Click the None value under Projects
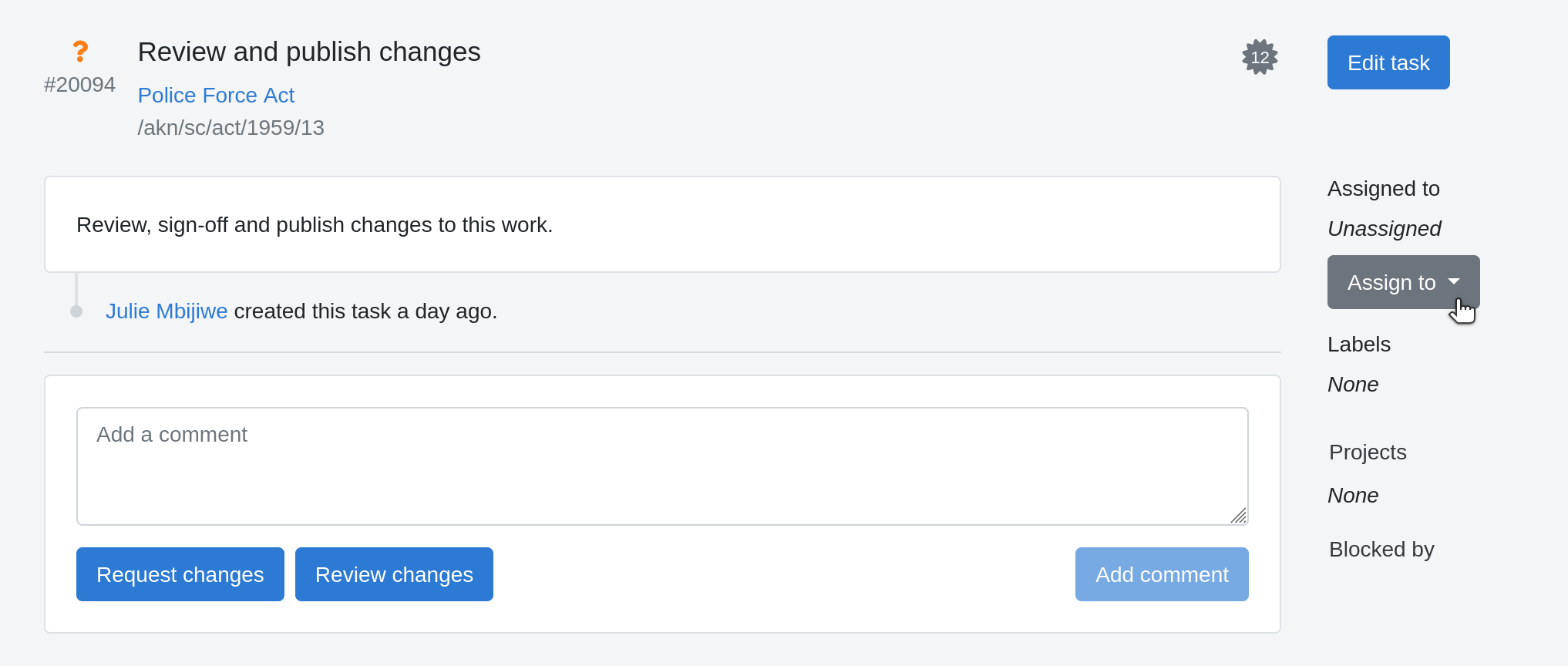 [1352, 495]
